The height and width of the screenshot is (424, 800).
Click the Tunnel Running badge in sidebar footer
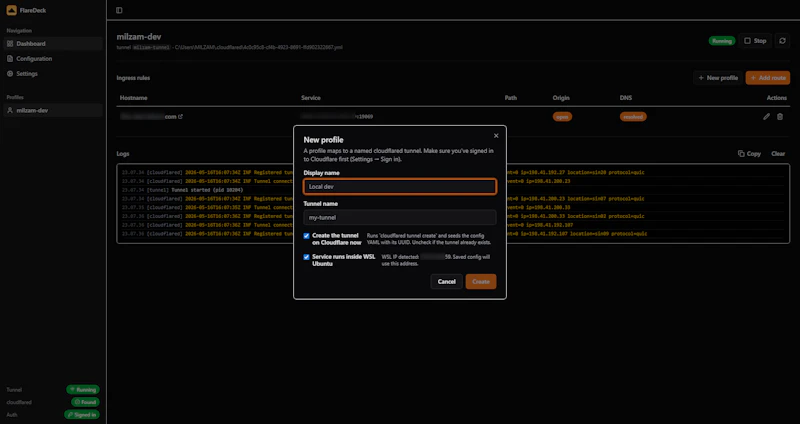(83, 390)
